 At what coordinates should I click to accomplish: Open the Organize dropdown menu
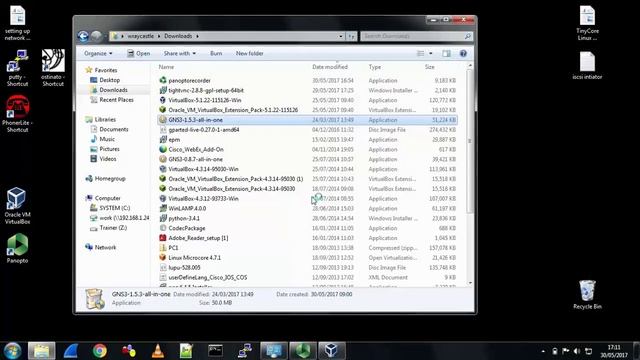tap(98, 53)
